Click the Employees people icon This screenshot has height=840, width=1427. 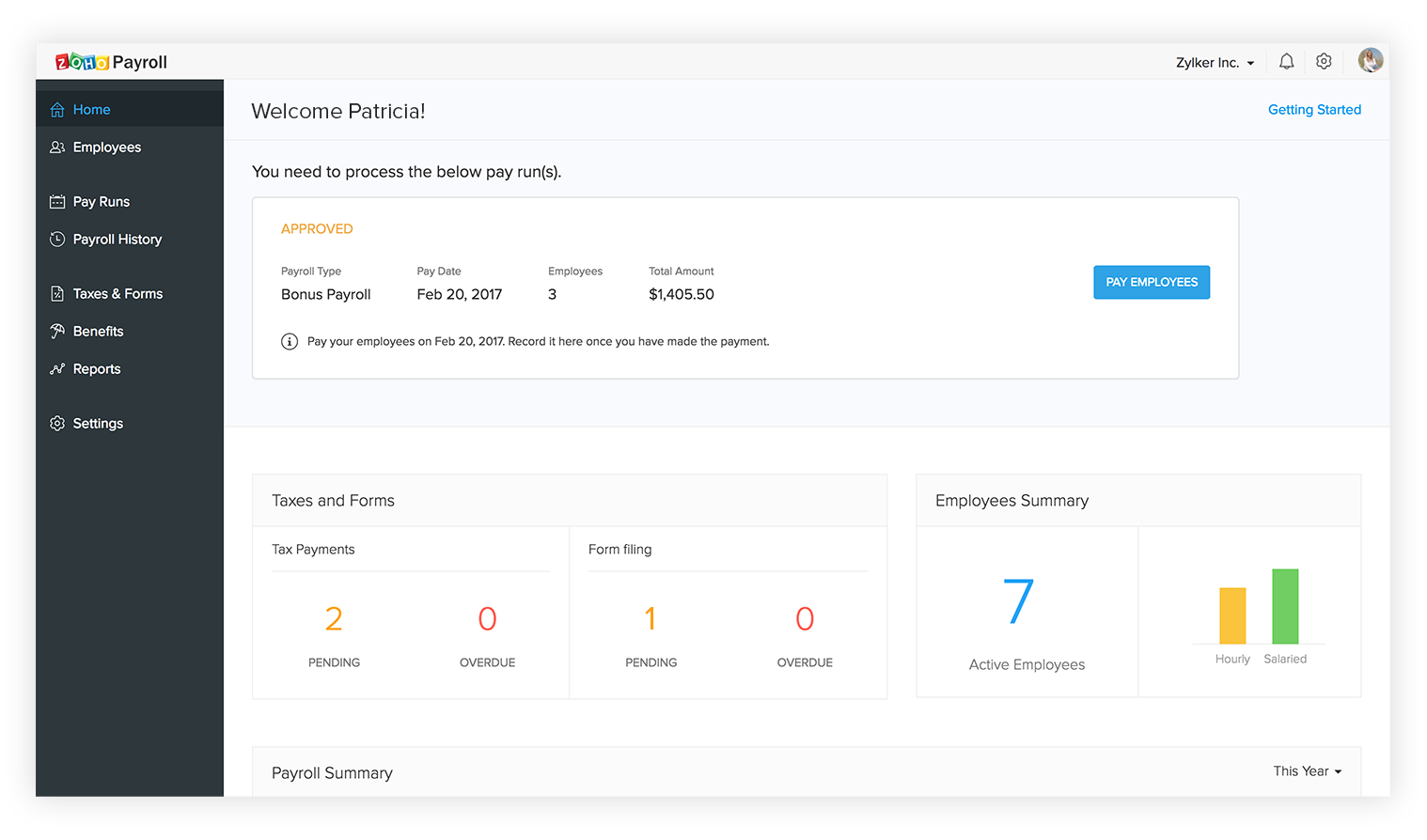57,148
